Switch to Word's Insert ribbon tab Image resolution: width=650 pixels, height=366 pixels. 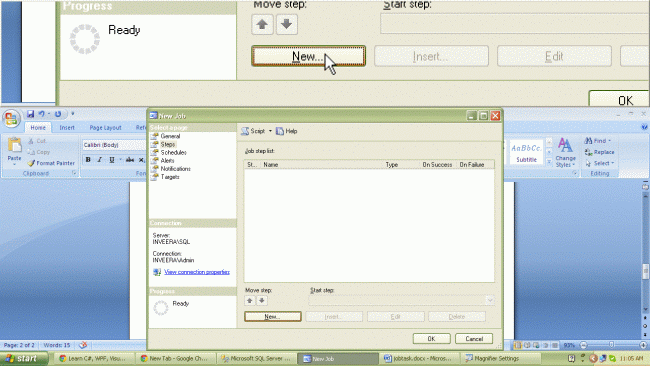(x=67, y=128)
